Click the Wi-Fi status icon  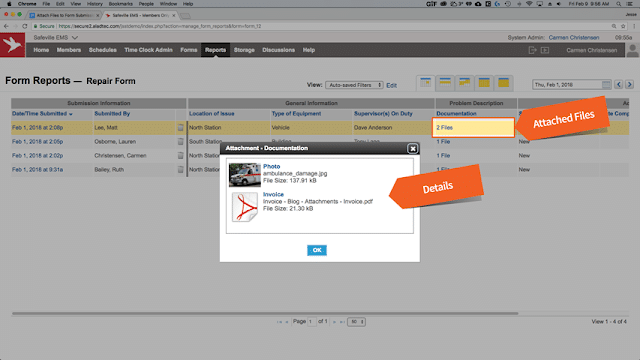tap(529, 4)
